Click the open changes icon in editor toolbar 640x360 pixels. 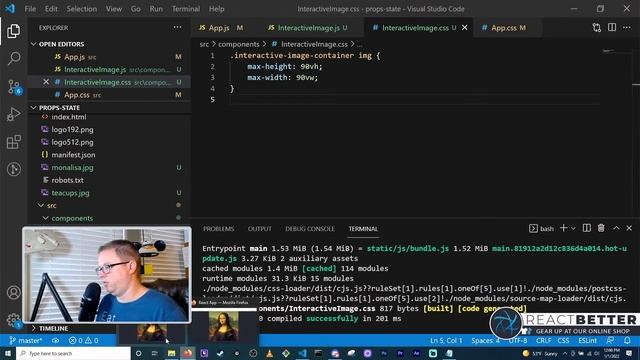pos(597,27)
